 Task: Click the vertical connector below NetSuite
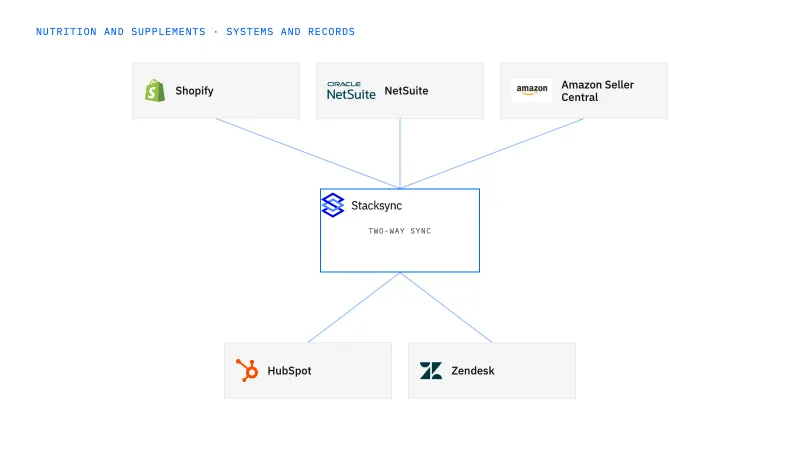[x=400, y=154]
